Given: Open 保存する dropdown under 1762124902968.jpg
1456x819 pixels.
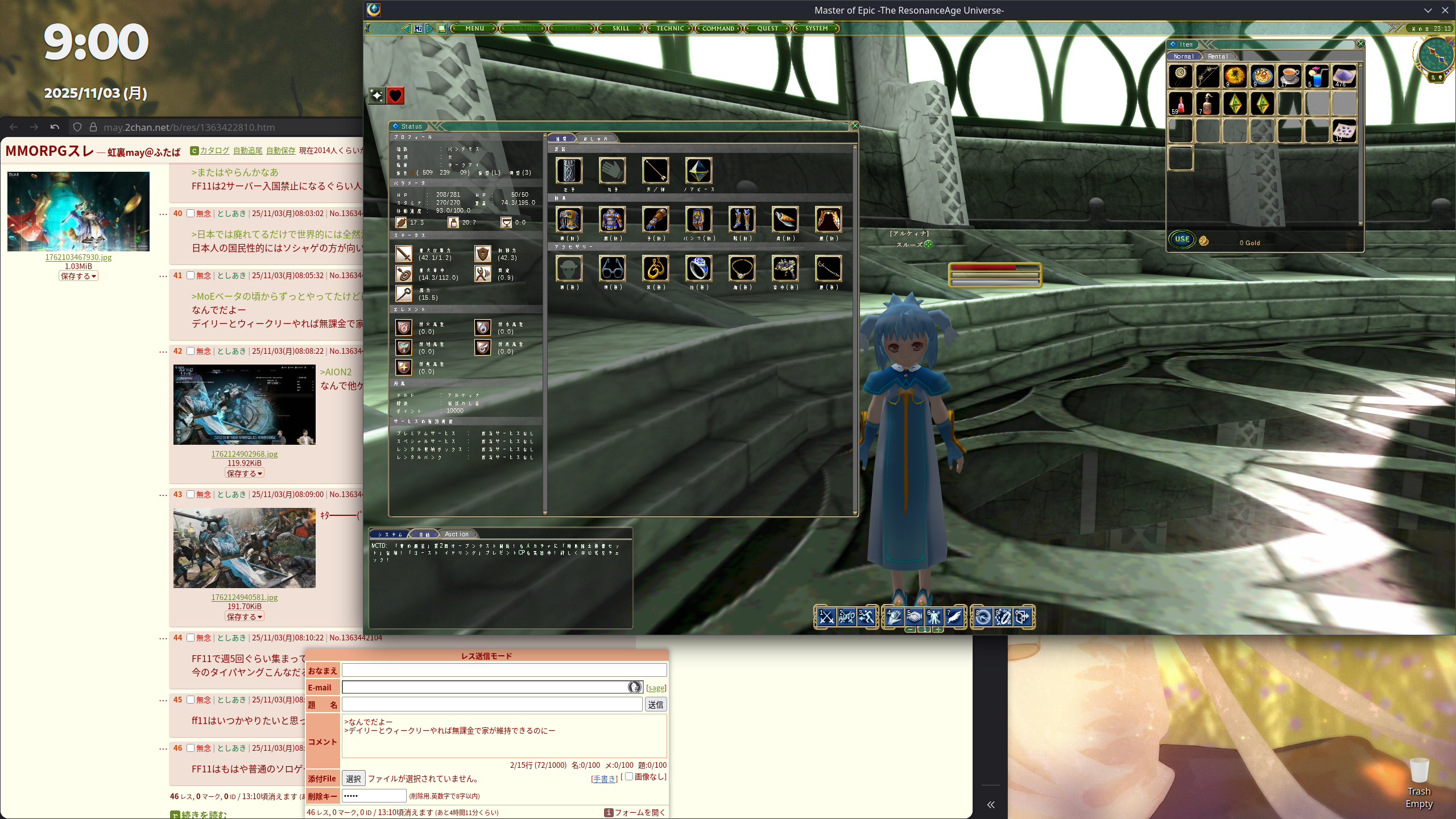Looking at the screenshot, I should (245, 473).
